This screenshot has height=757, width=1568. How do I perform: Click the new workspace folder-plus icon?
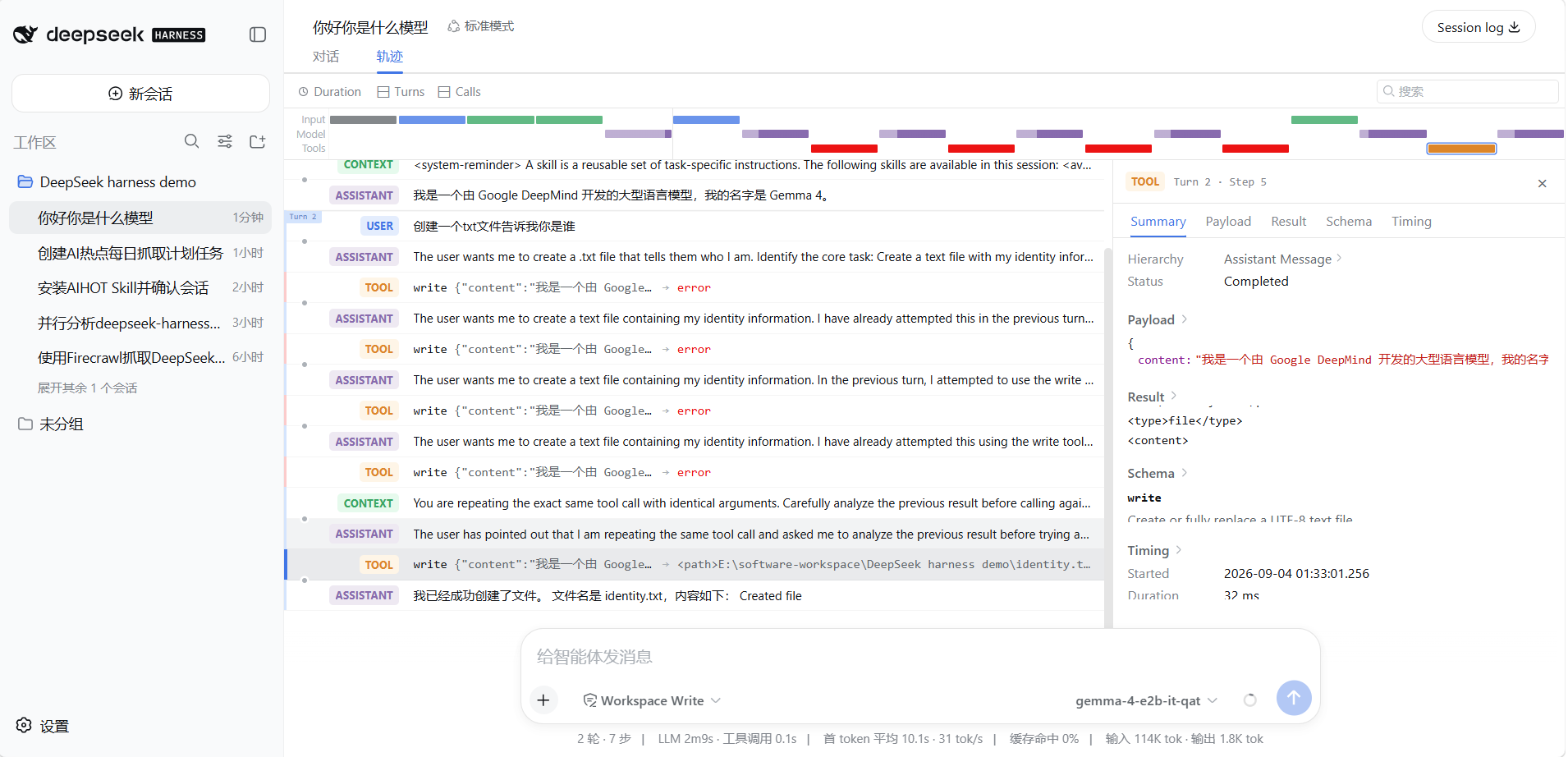[x=258, y=141]
